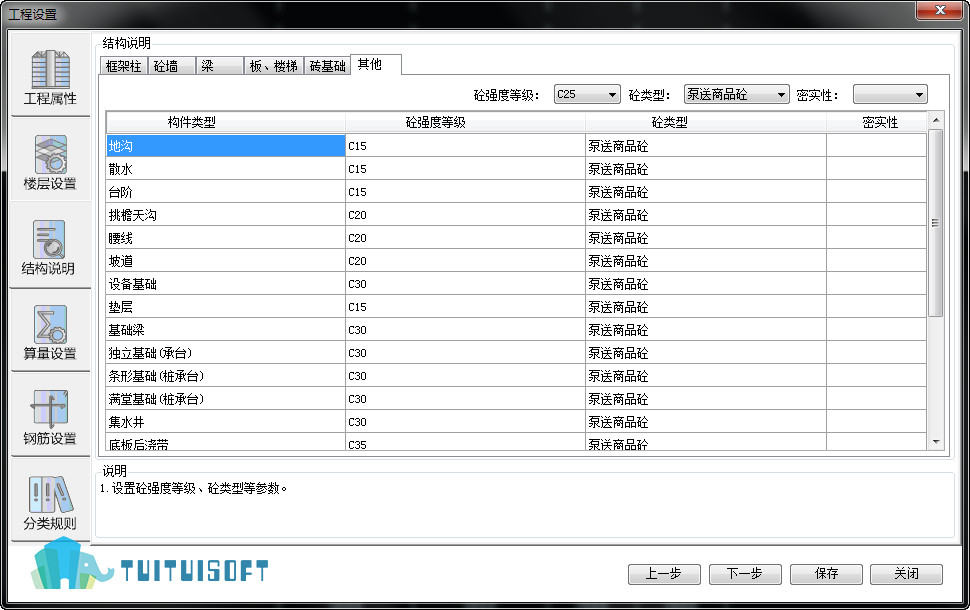Select the 设备基础 row name cell

pyautogui.click(x=225, y=284)
